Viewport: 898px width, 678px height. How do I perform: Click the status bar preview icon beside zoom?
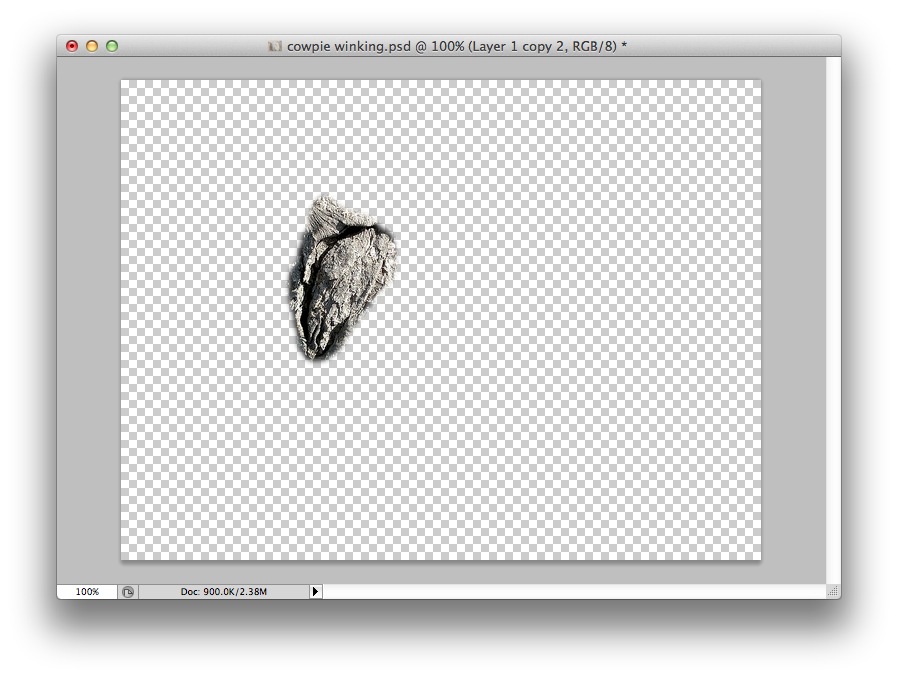point(128,592)
